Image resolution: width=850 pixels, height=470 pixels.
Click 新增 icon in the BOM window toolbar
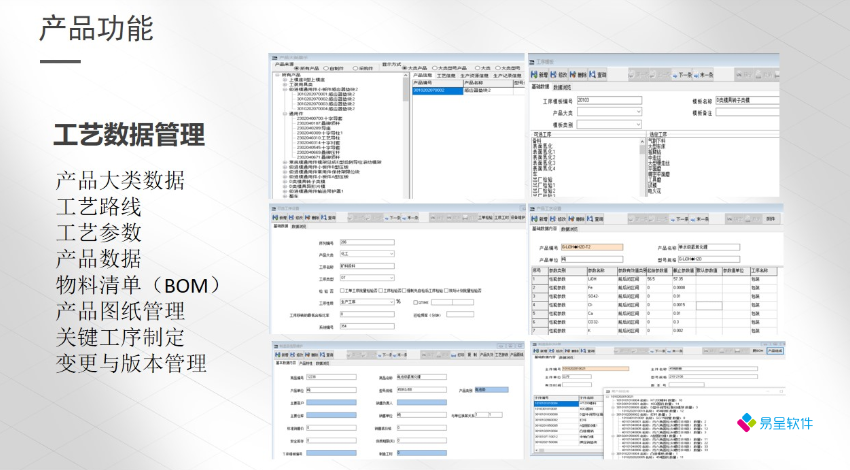coord(536,351)
